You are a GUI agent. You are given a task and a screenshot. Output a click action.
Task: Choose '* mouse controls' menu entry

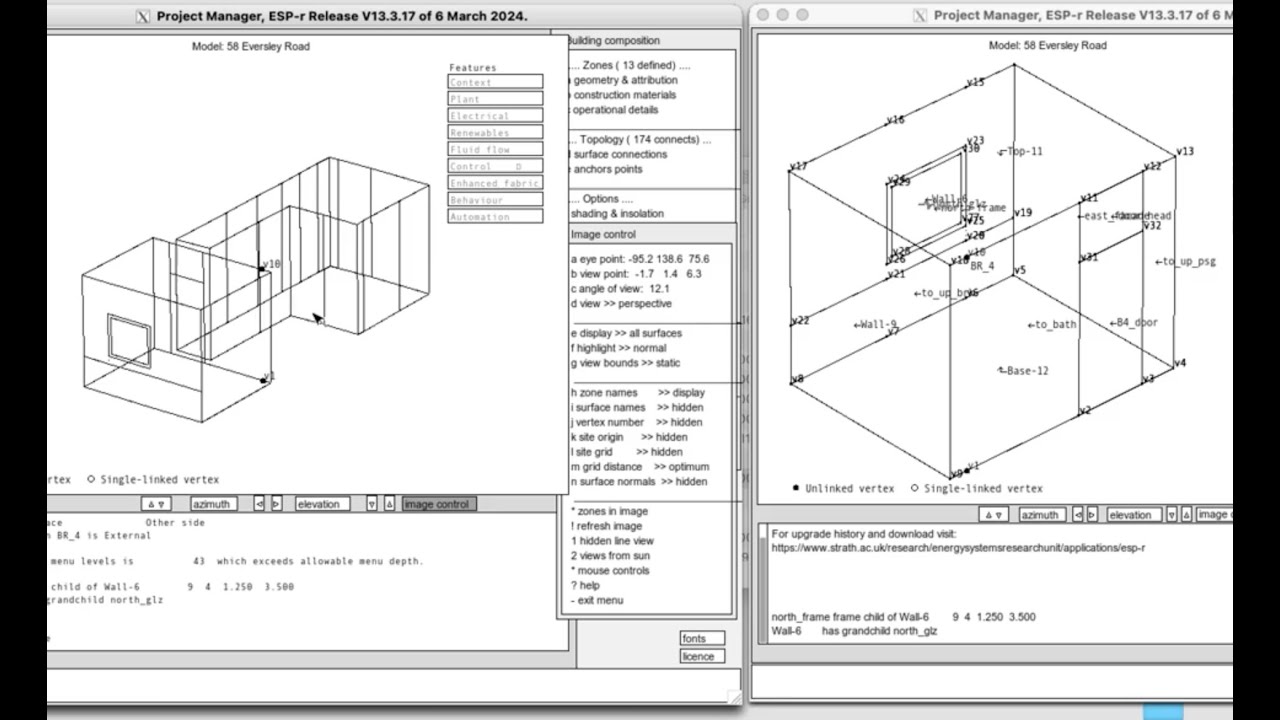(610, 571)
